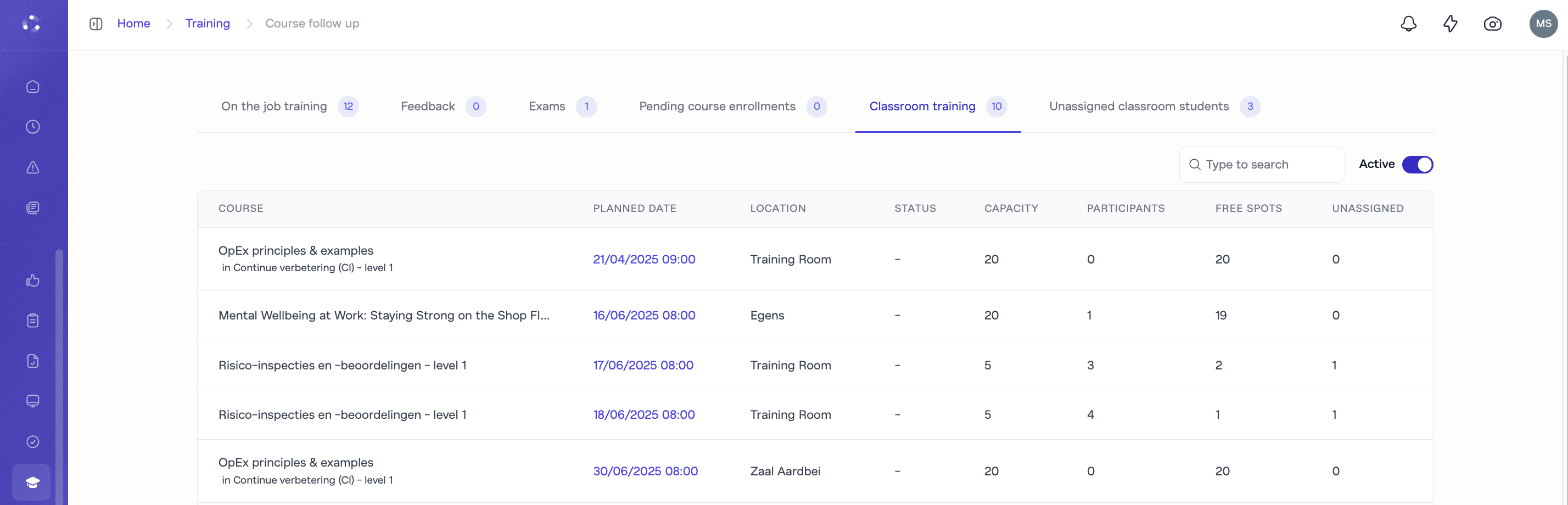The width and height of the screenshot is (1568, 505).
Task: Click the sidebar vertical scrollbar
Action: (59, 365)
